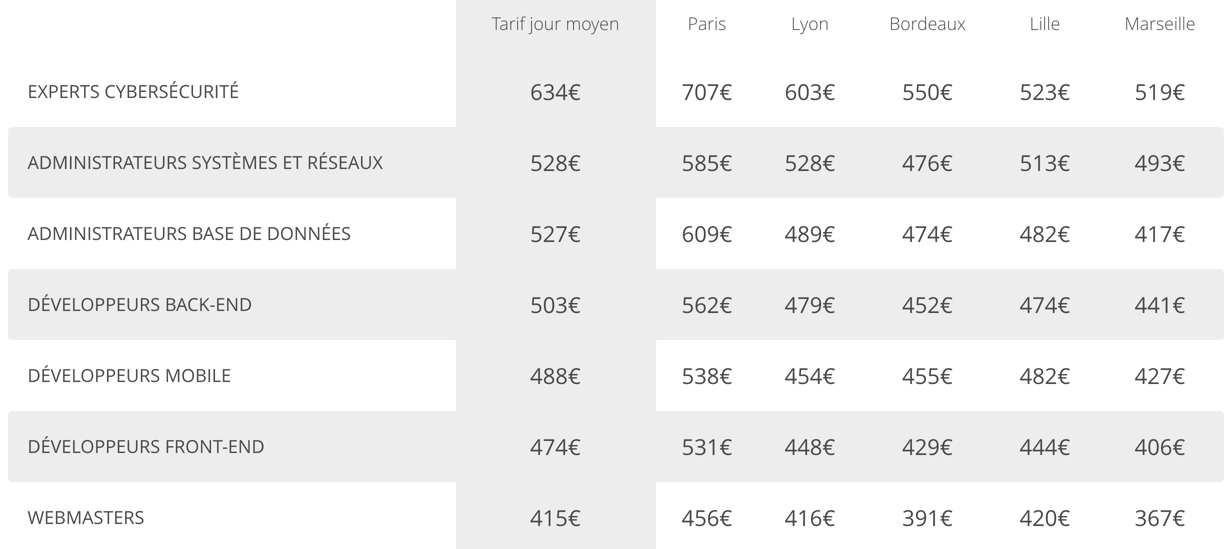
Task: Click the Bordeaux column header
Action: click(x=927, y=24)
